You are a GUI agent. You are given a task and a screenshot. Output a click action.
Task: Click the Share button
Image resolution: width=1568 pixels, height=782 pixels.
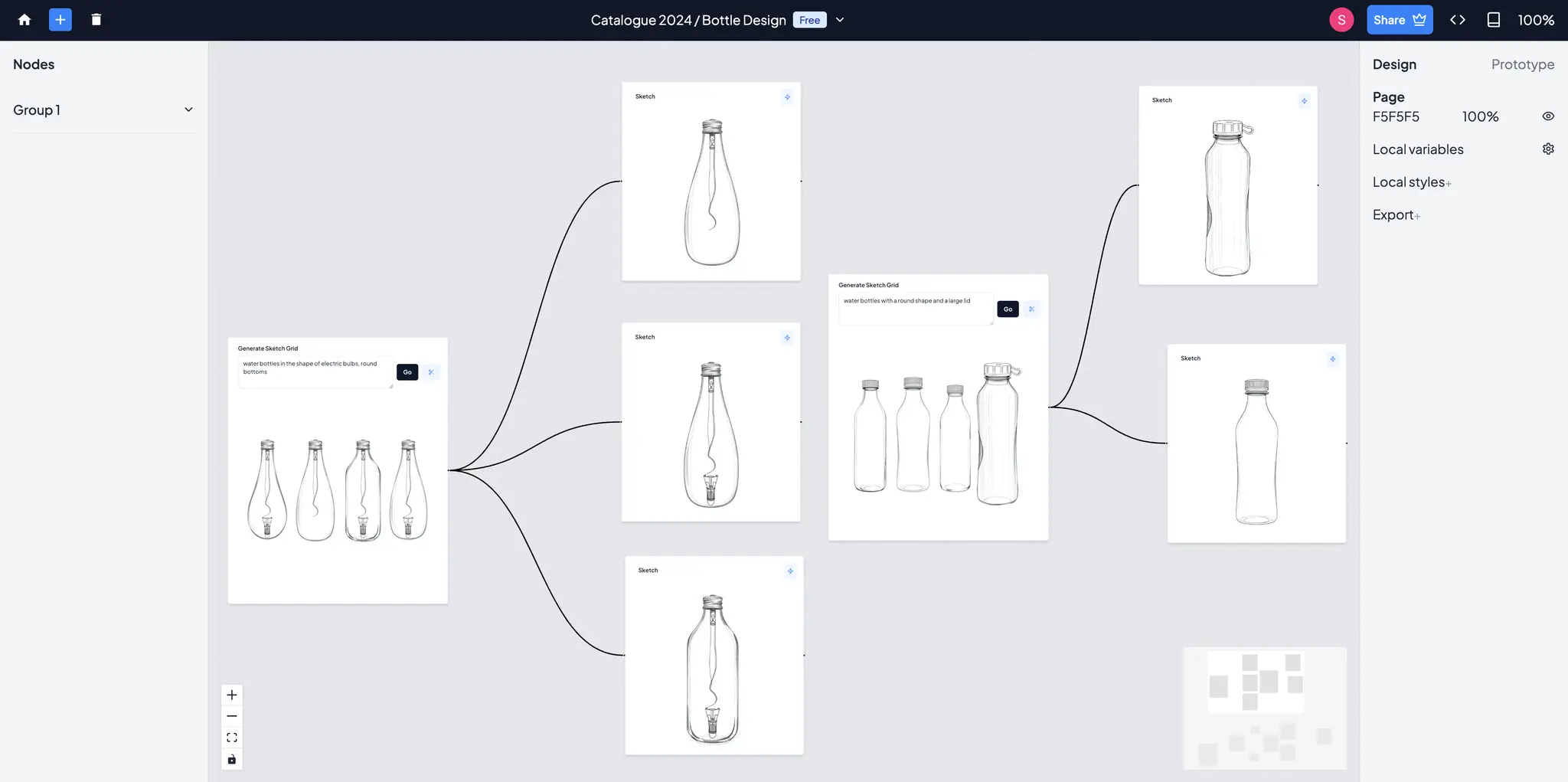coord(1400,20)
